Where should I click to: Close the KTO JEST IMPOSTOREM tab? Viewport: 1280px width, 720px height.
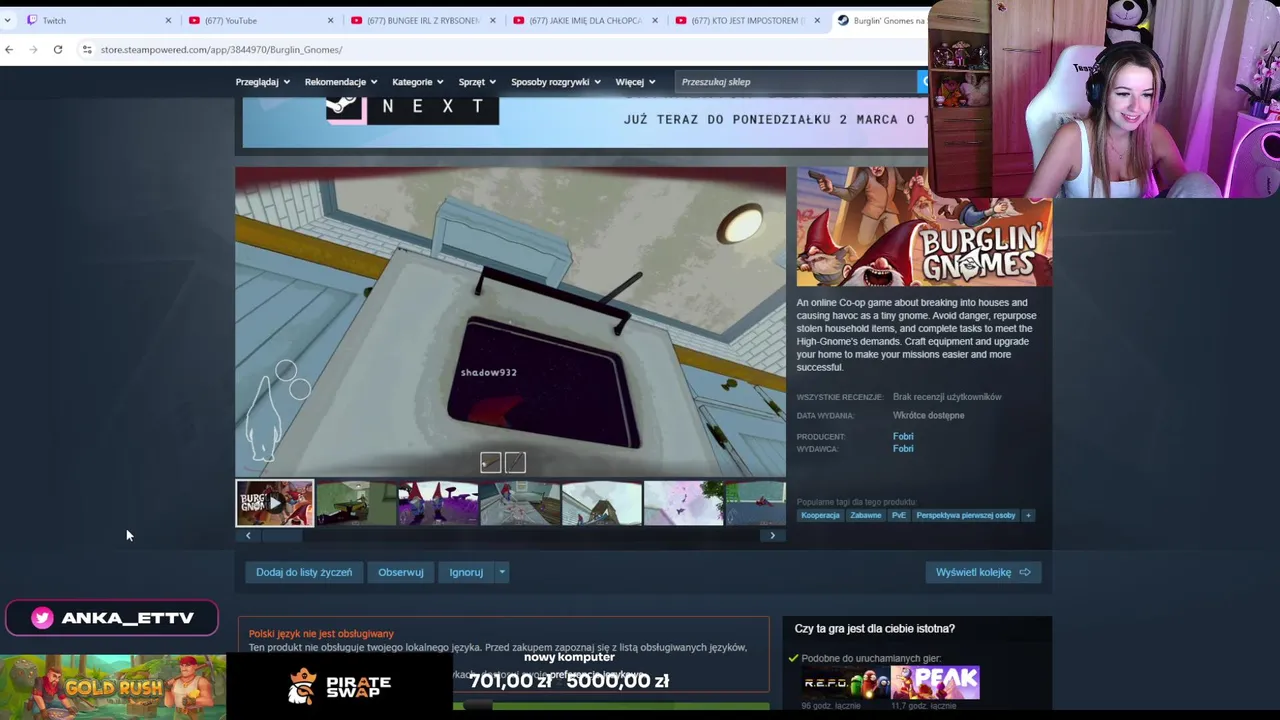[x=816, y=20]
